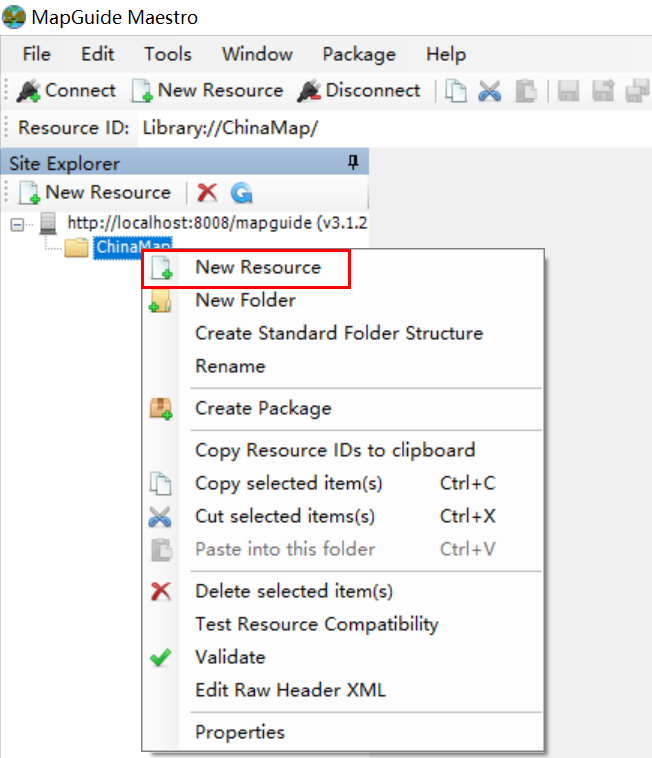Choose Edit Raw Header XML
The image size is (652, 758).
[343, 690]
